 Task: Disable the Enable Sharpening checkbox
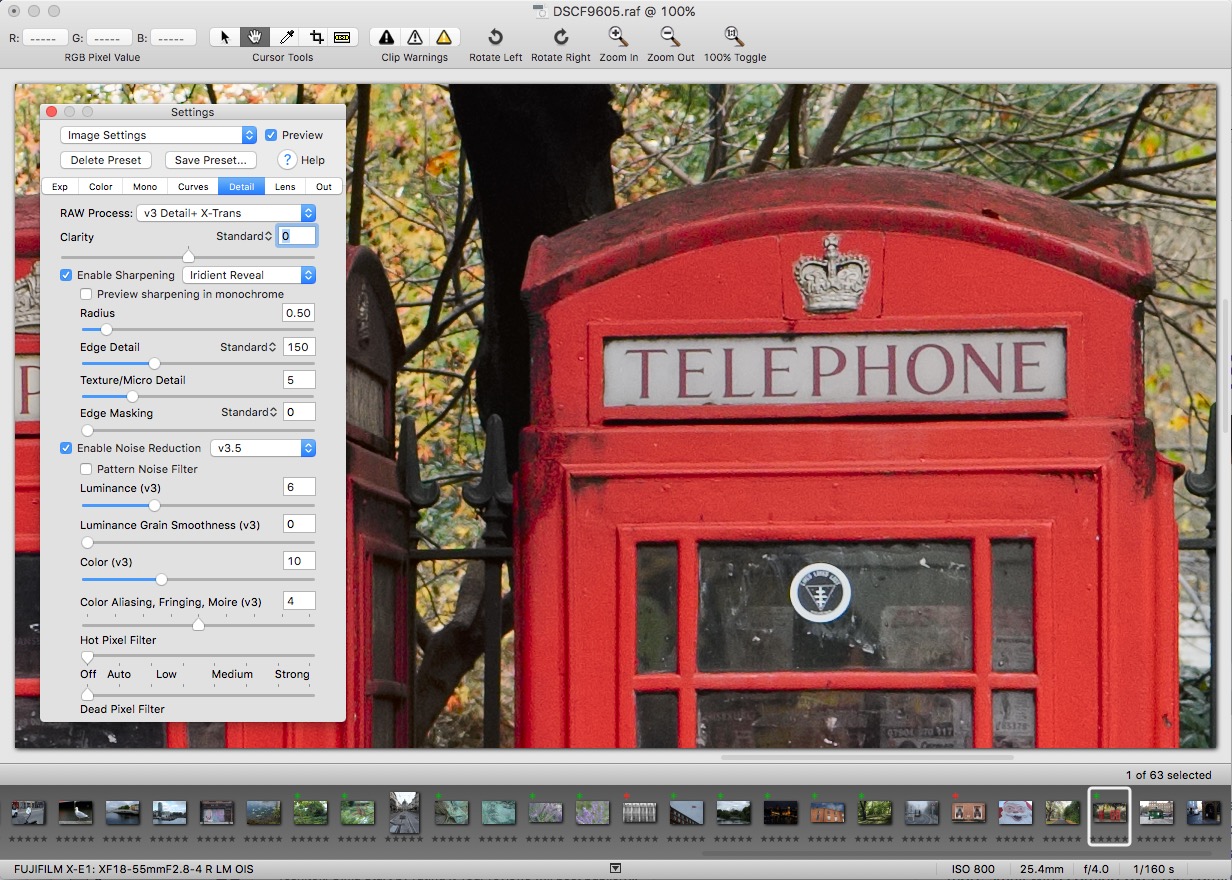click(x=66, y=275)
